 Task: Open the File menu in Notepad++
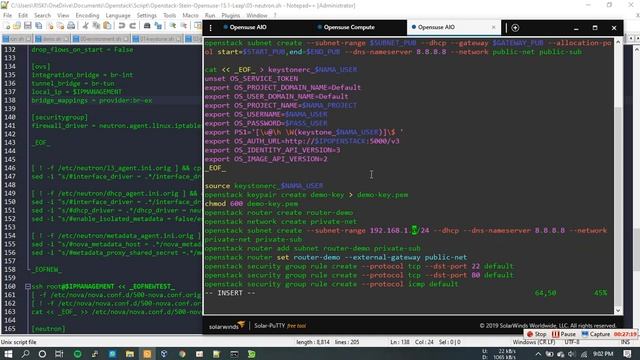(7, 16)
